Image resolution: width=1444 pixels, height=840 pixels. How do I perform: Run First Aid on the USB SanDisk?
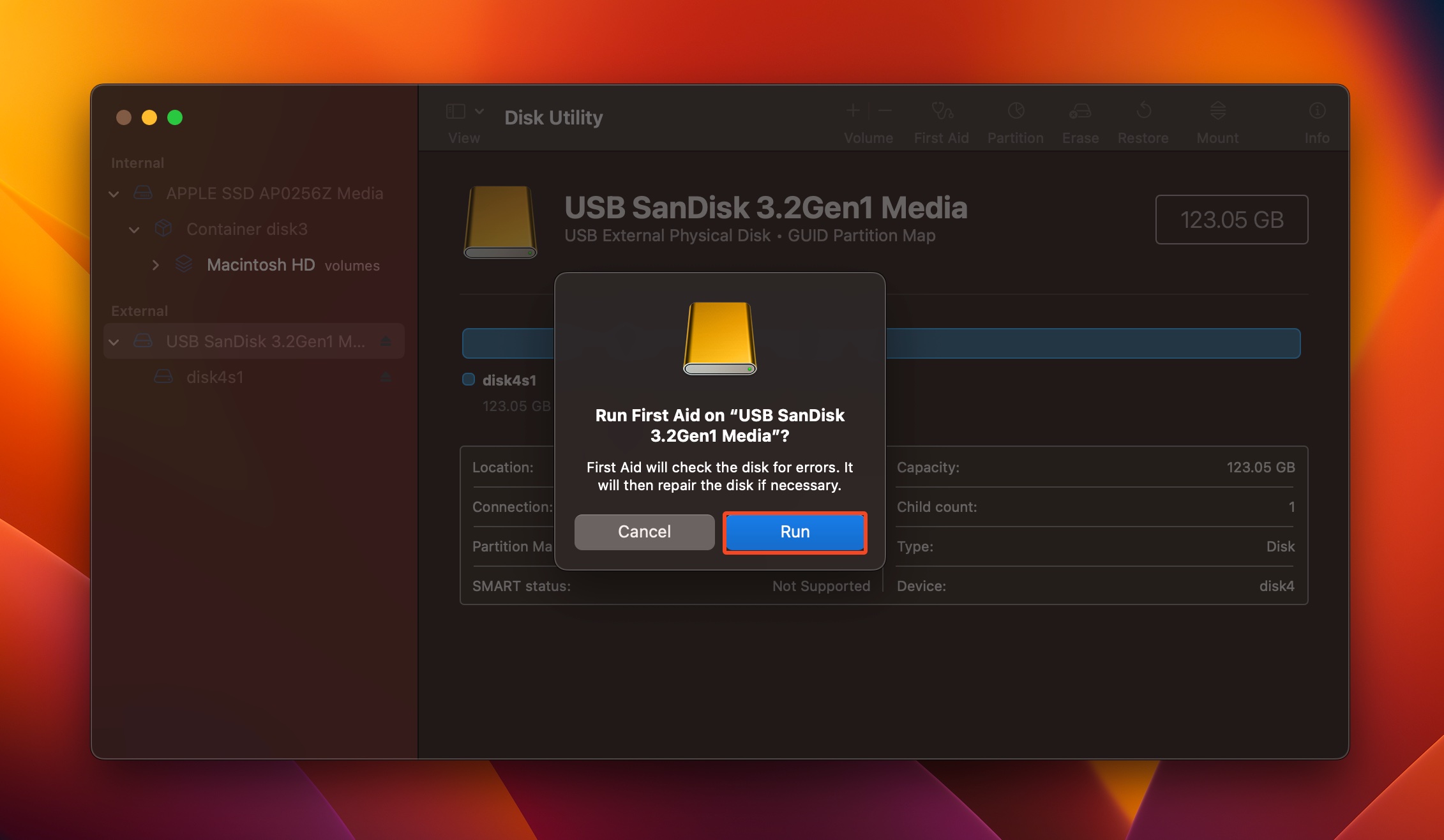tap(795, 531)
